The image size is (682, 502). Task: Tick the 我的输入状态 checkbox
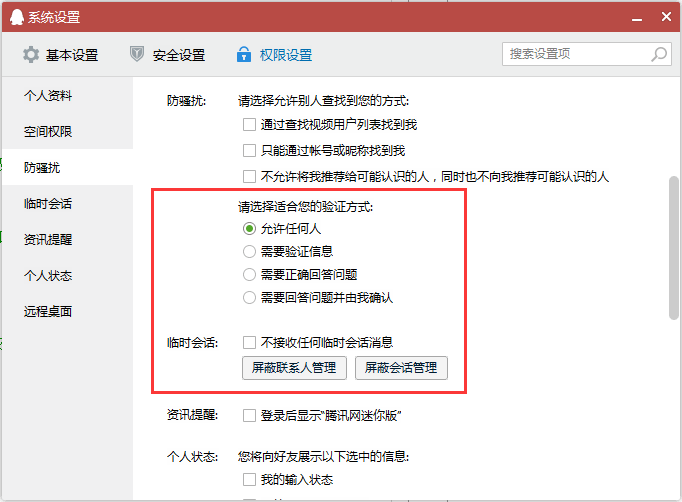point(249,479)
